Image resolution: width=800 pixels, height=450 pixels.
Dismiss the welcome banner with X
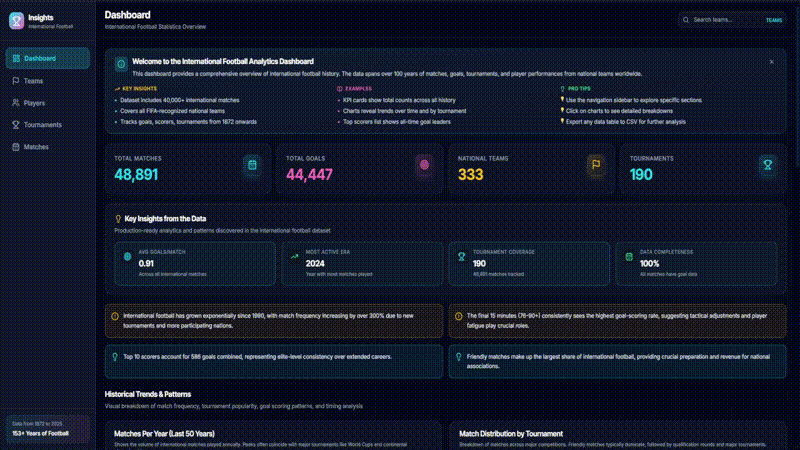click(x=771, y=62)
